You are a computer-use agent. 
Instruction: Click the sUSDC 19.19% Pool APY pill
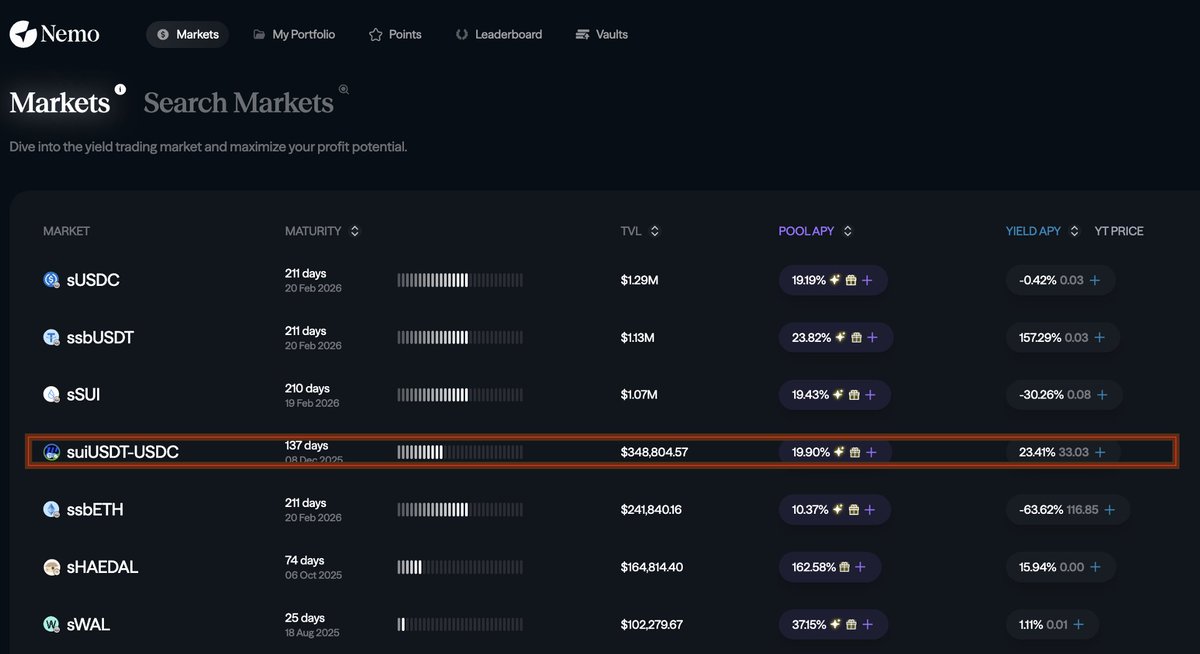point(833,281)
